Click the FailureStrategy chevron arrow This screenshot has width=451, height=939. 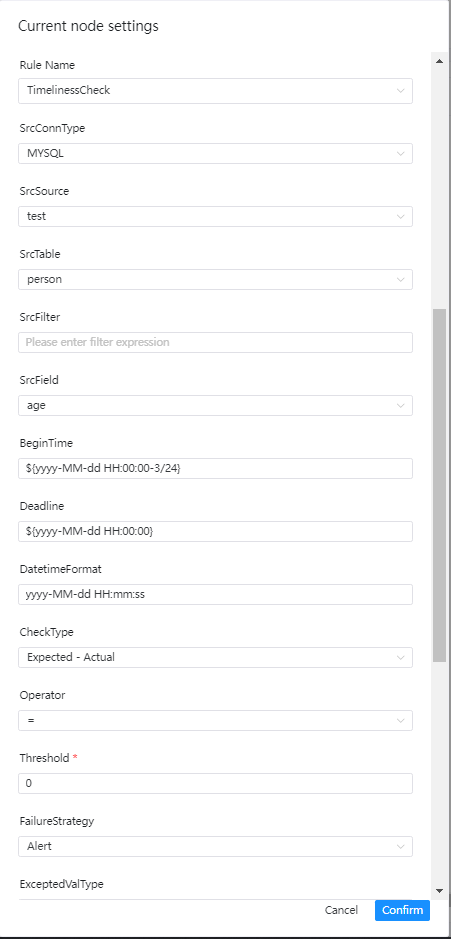[400, 847]
